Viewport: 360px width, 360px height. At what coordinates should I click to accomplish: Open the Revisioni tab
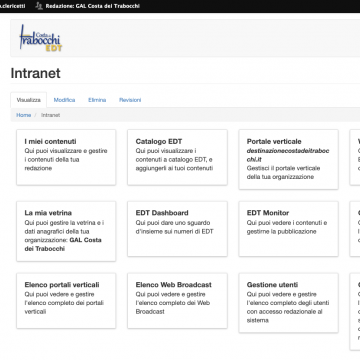[x=130, y=100]
